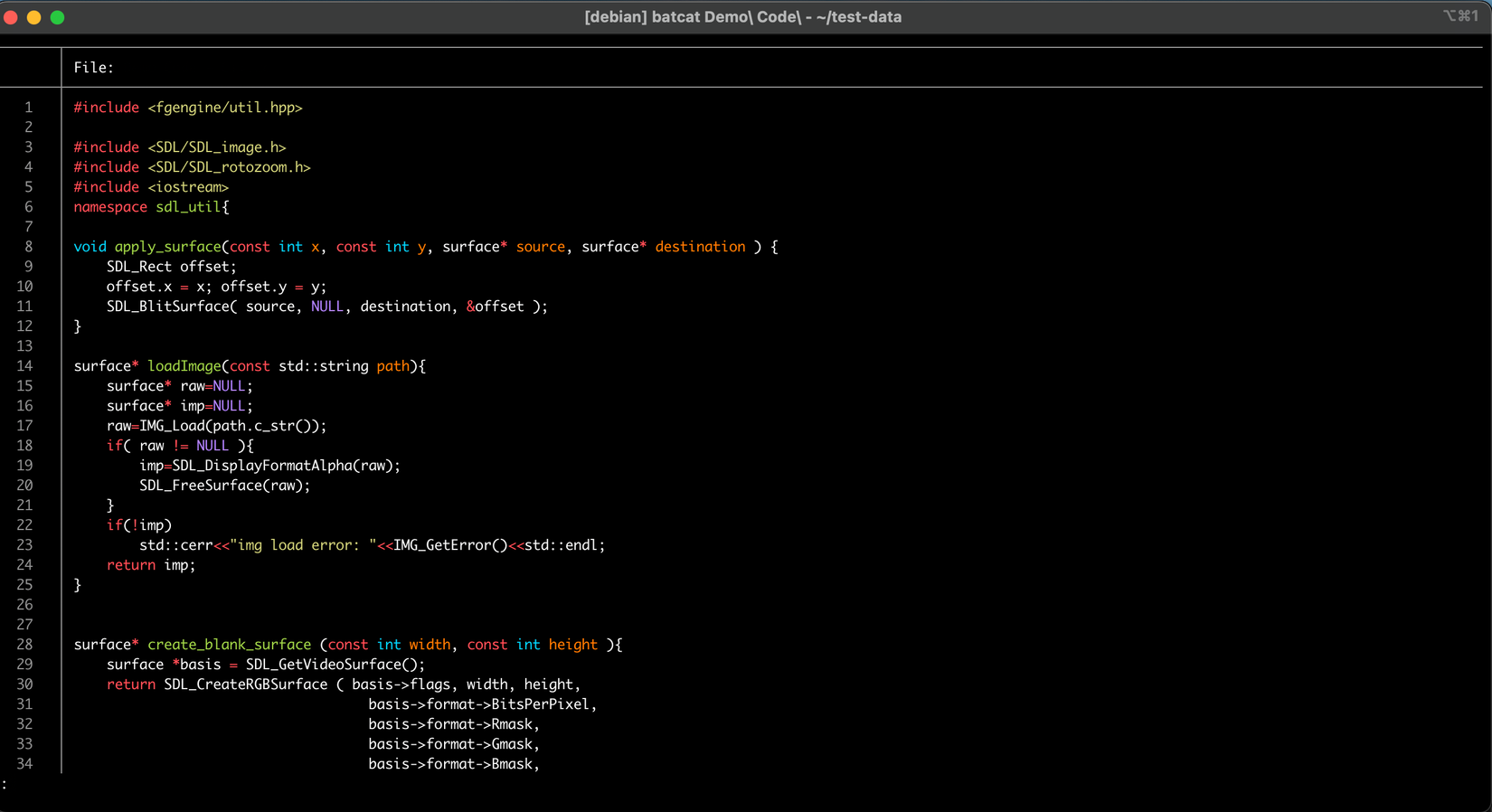Screen dimensions: 1492x812
Task: Click the pager ':' prompt at bottom
Action: pyautogui.click(x=5, y=785)
